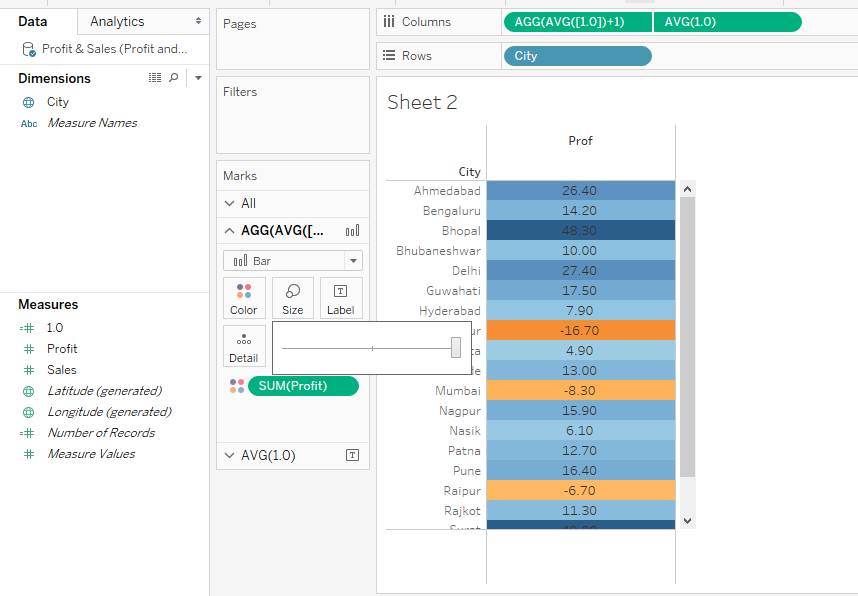Expand the AVG(1.0) marks section
The height and width of the screenshot is (596, 858).
point(229,455)
